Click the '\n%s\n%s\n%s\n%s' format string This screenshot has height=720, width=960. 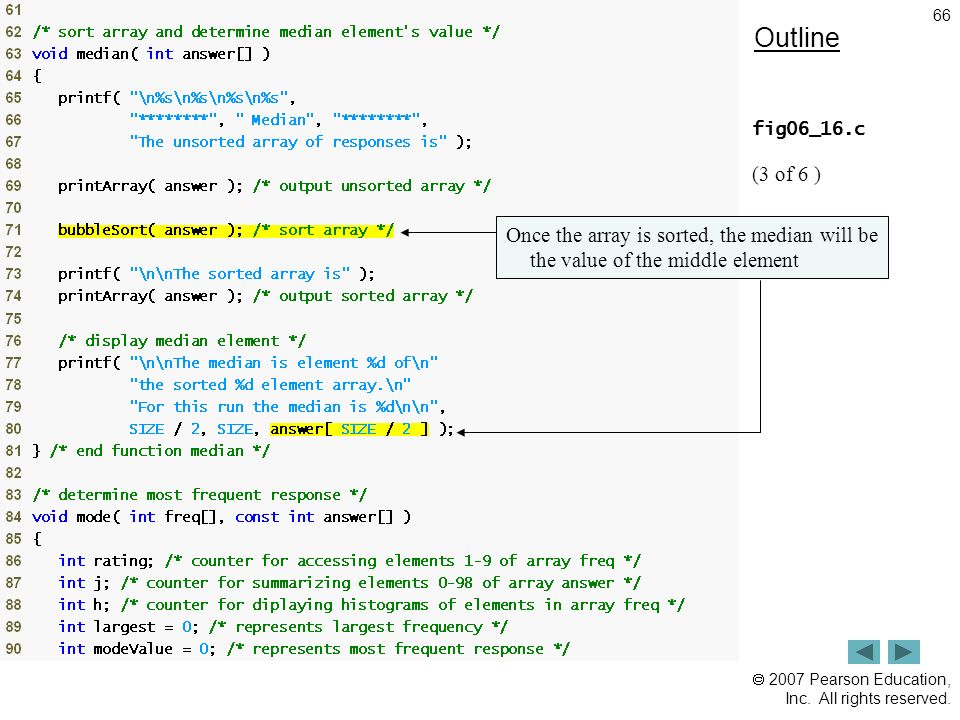coord(208,98)
